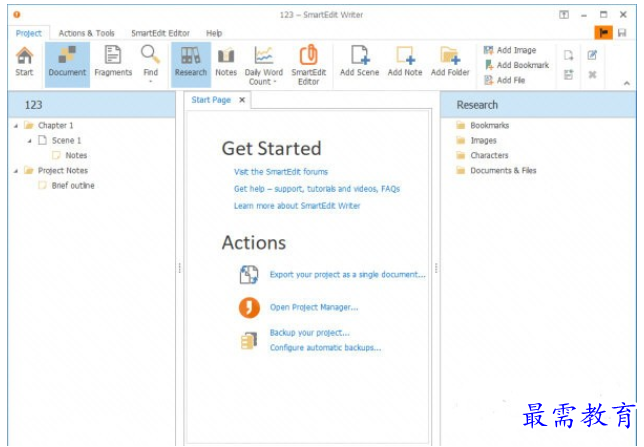Click the ribbon display options icon in title bar
This screenshot has height=447, width=644.
[x=564, y=15]
